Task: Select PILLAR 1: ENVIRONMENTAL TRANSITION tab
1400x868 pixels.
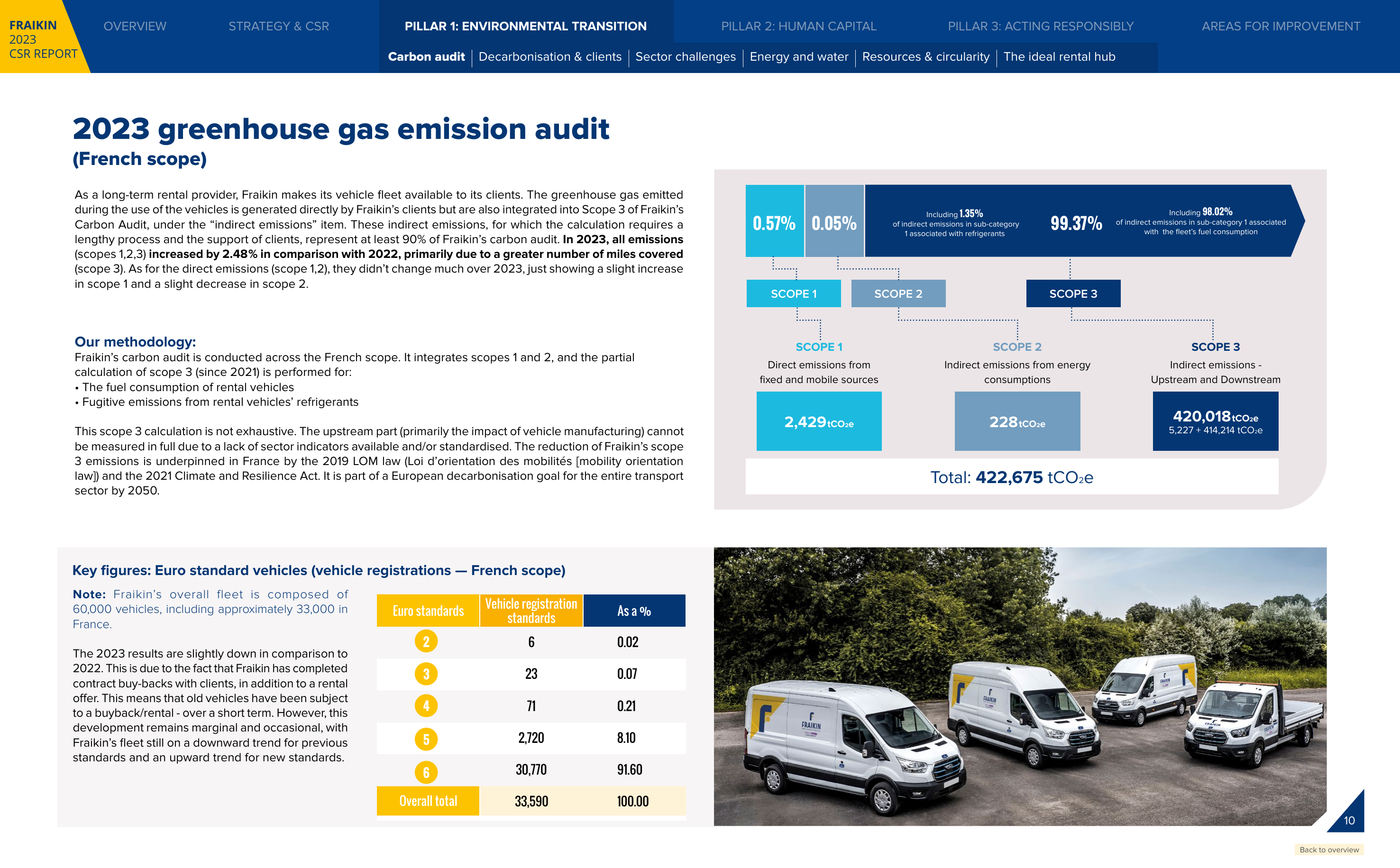Action: (x=526, y=27)
